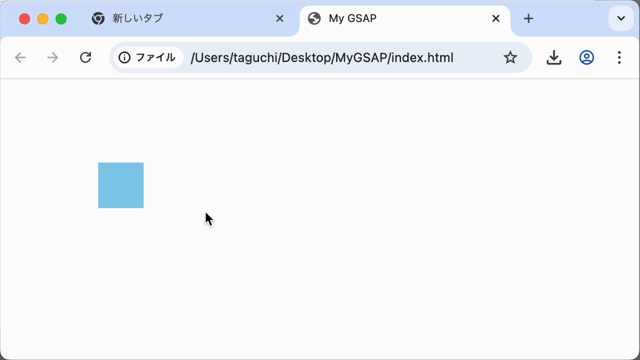The width and height of the screenshot is (640, 360).
Task: Reload the current page
Action: [85, 58]
